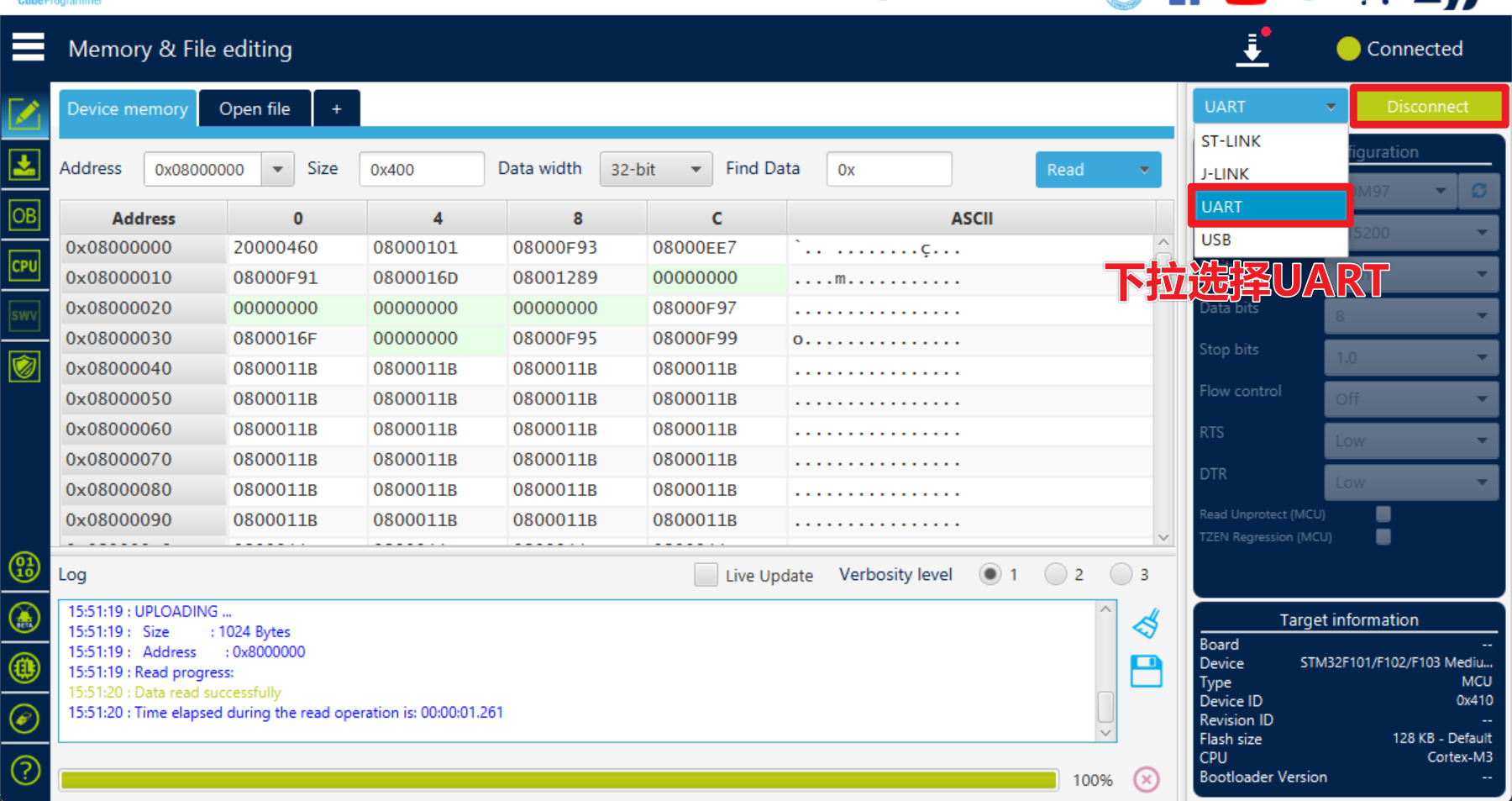1512x801 pixels.
Task: Select verbosity level 3 radio button
Action: [x=1121, y=574]
